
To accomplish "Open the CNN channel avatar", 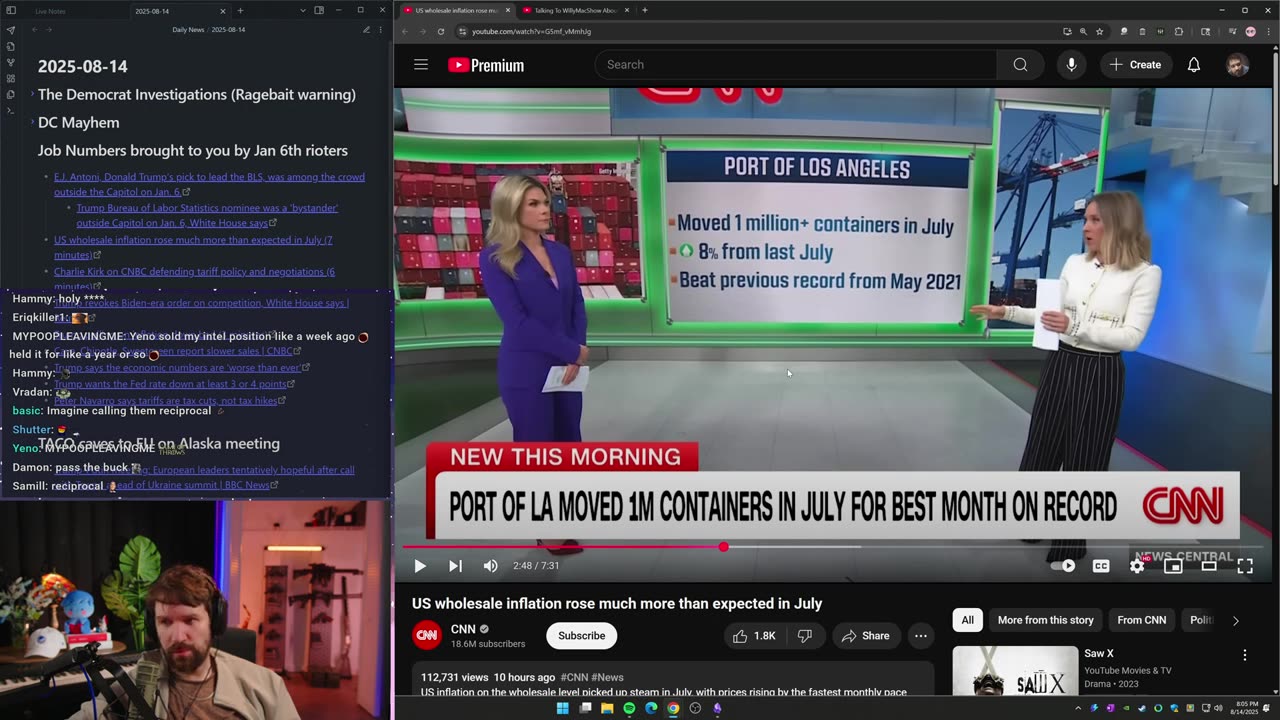I will 427,635.
